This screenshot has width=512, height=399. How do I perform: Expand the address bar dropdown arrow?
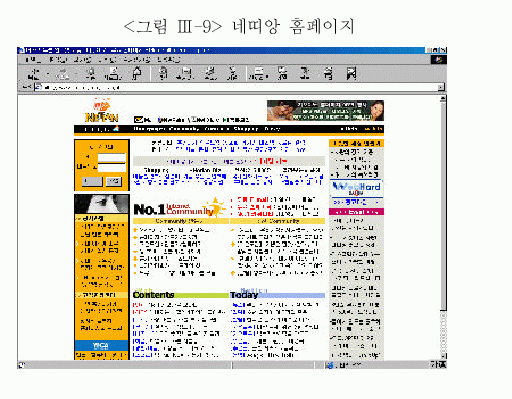pos(441,87)
